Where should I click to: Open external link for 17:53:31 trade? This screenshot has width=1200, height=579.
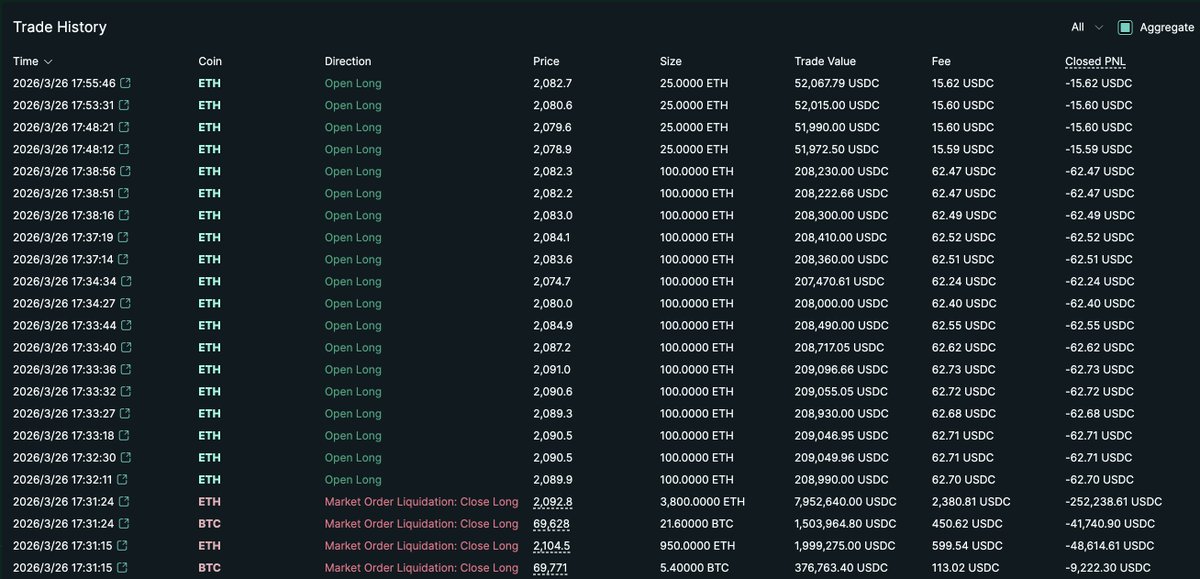pos(126,106)
